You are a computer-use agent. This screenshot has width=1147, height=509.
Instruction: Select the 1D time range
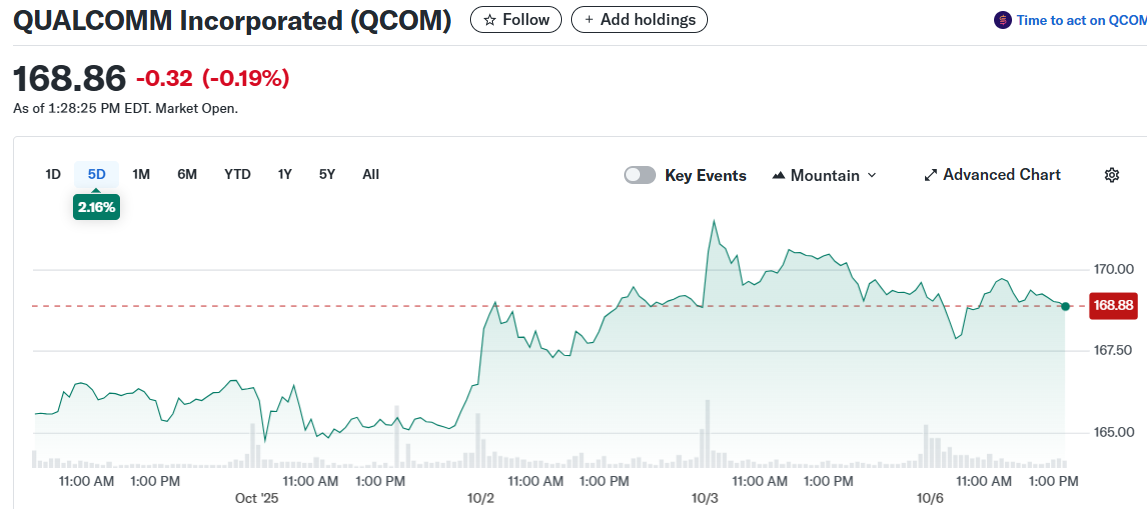[53, 174]
